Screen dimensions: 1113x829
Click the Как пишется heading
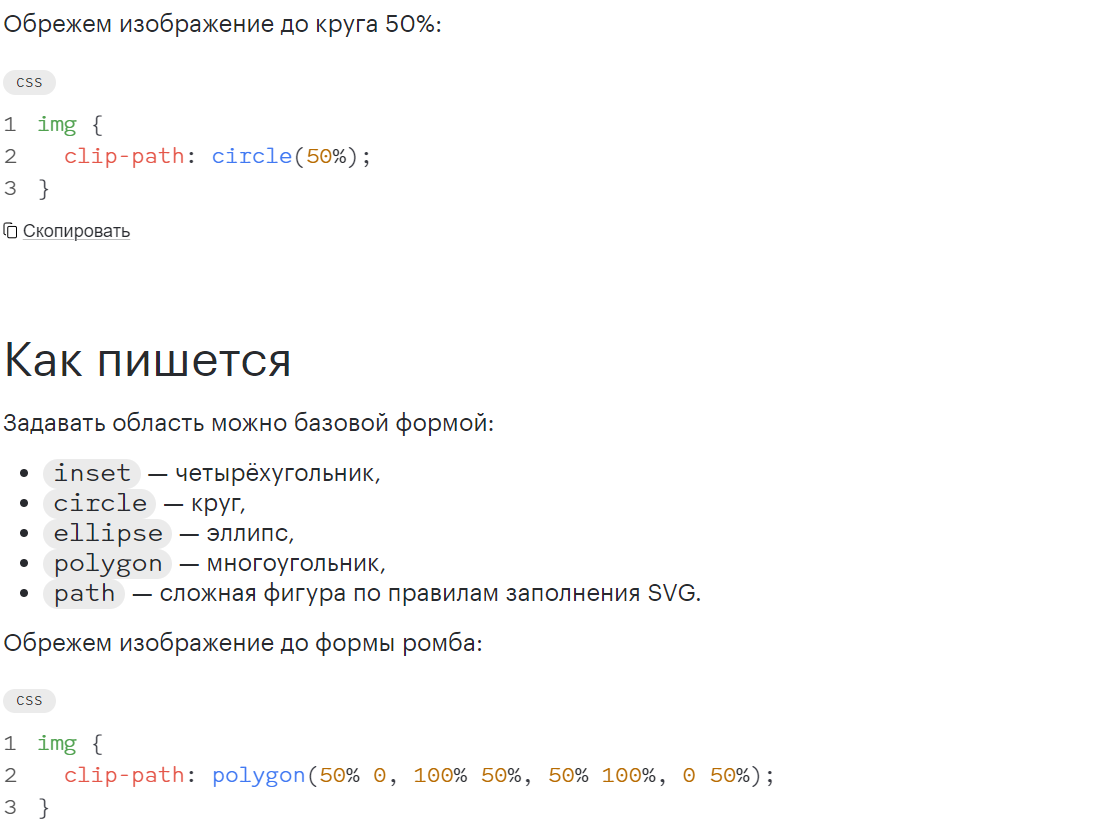148,360
